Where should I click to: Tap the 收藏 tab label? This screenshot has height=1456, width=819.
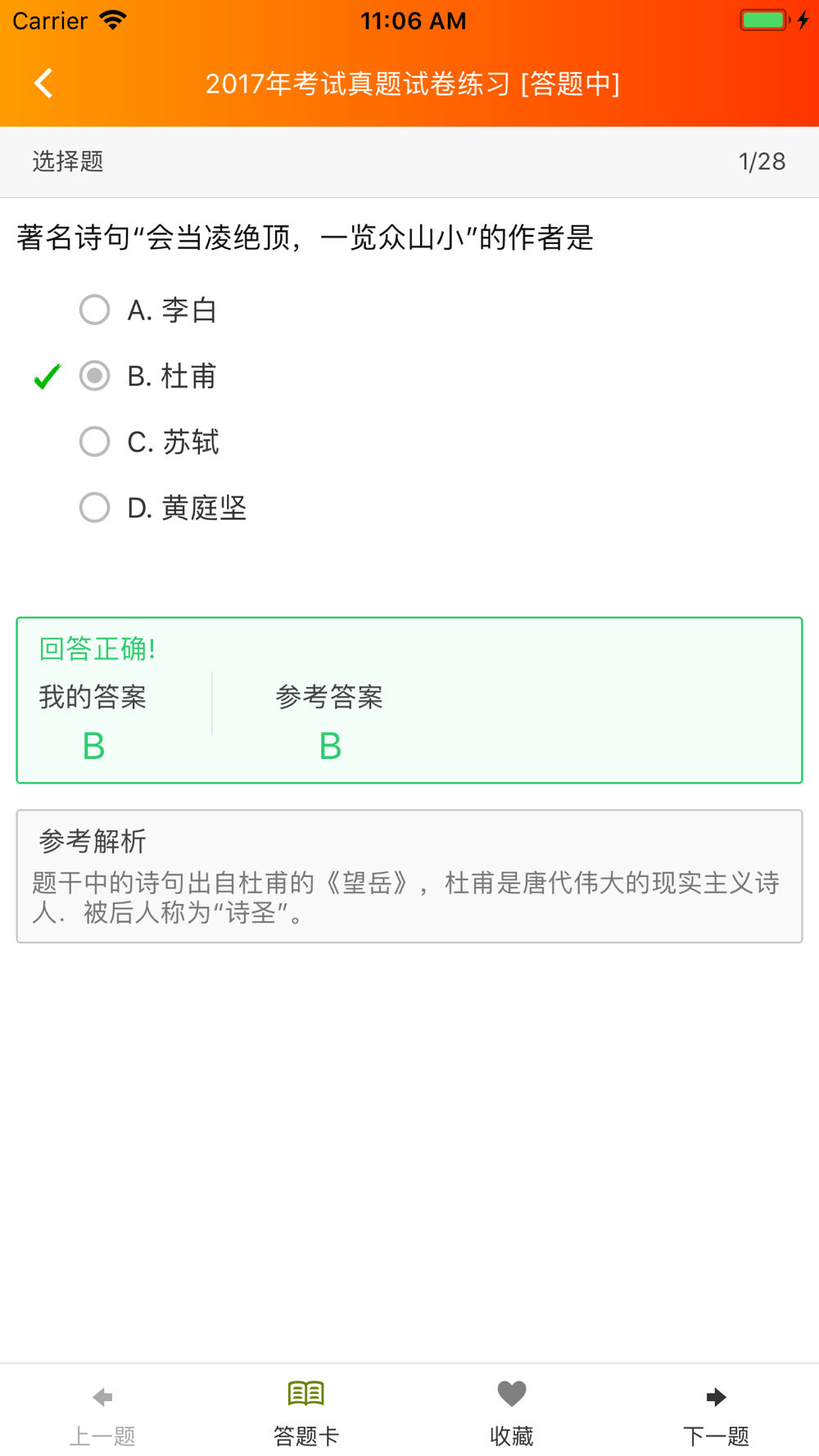(512, 1436)
